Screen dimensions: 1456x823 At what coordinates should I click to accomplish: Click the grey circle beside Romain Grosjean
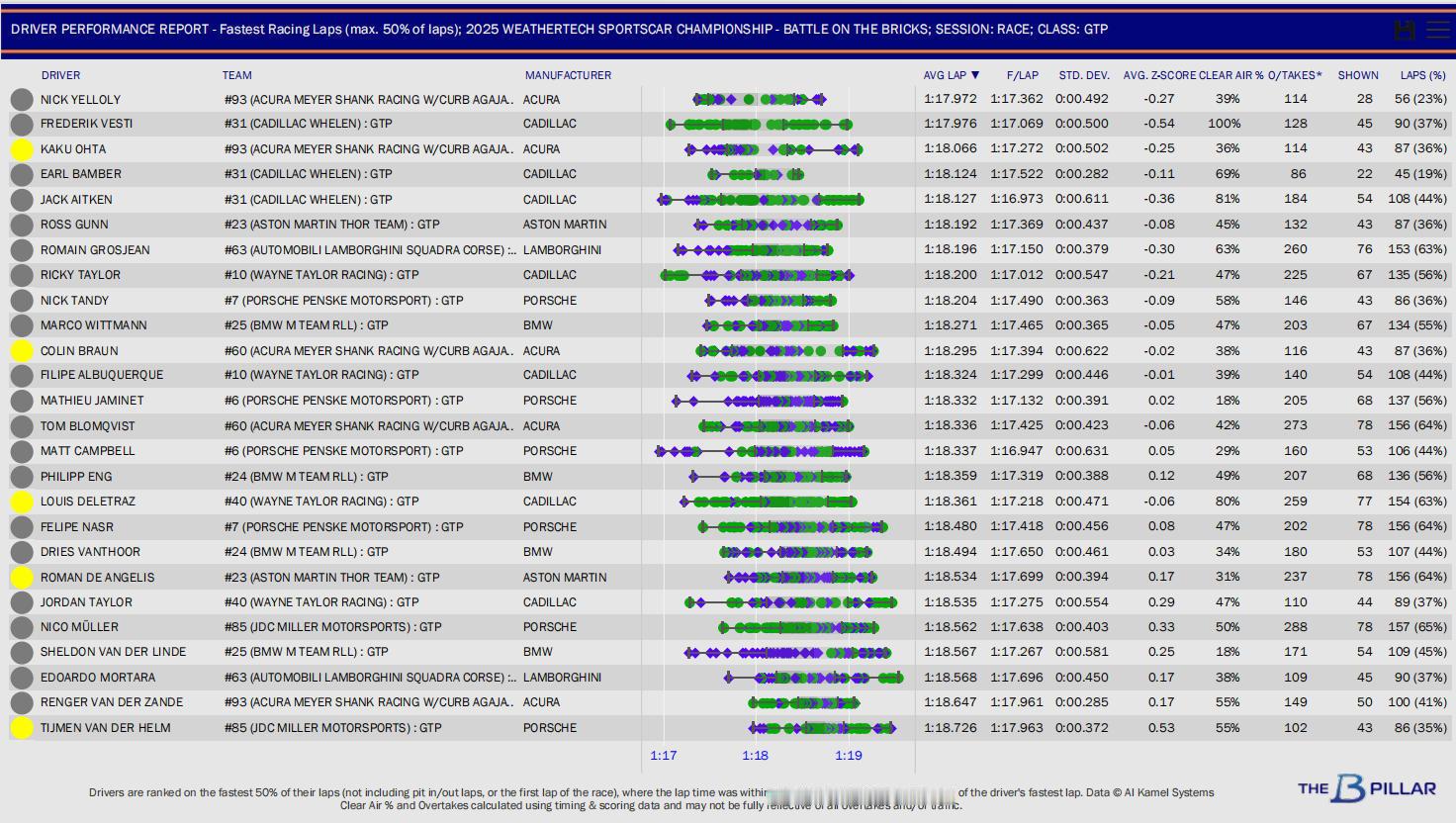22,250
